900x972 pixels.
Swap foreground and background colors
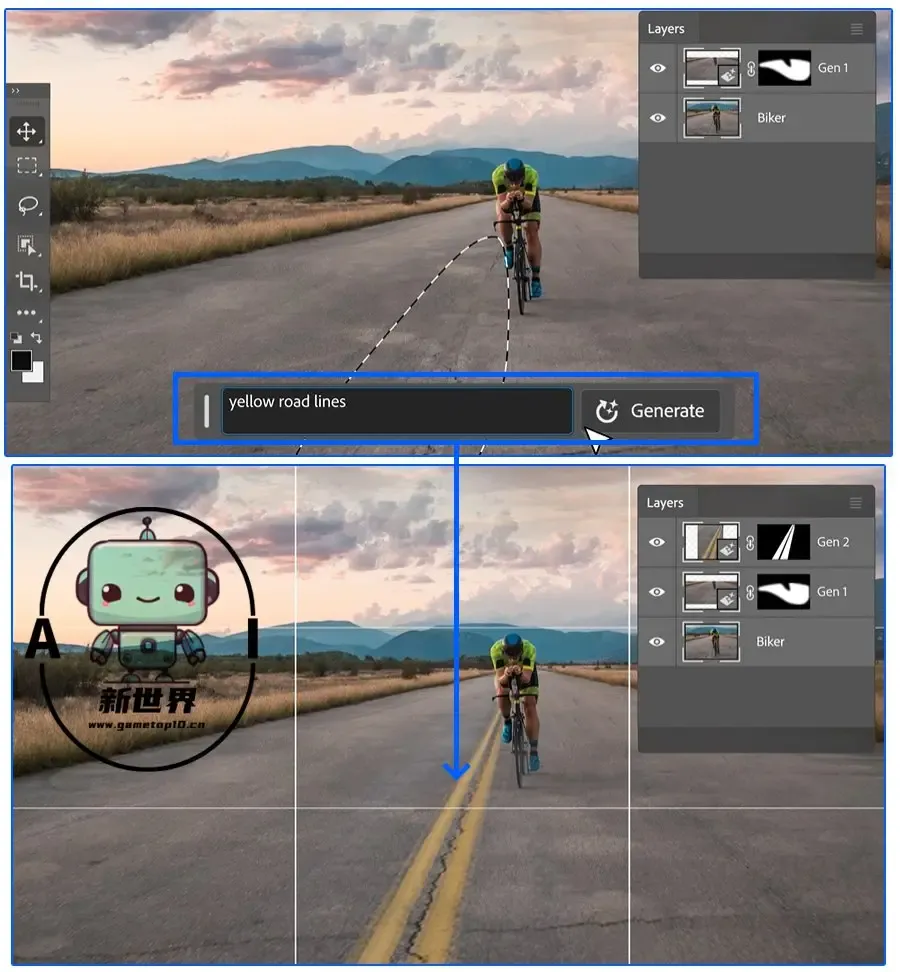37,338
